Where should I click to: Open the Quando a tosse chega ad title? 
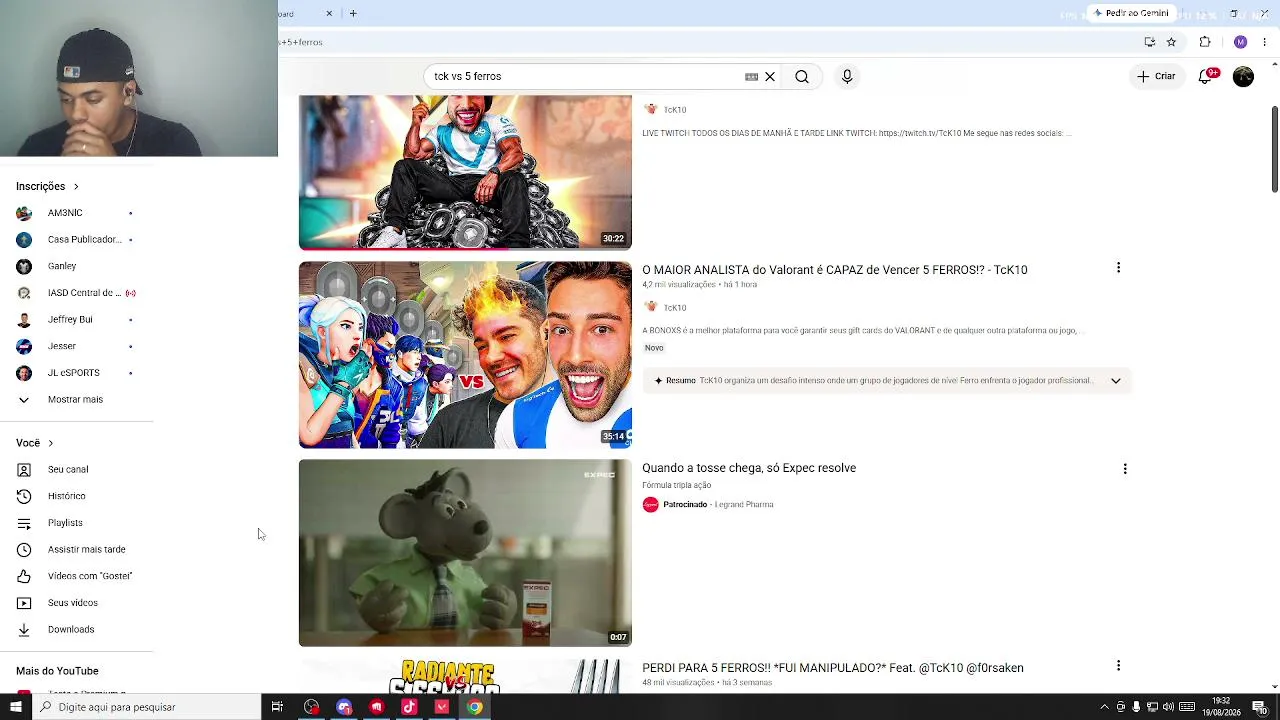749,468
